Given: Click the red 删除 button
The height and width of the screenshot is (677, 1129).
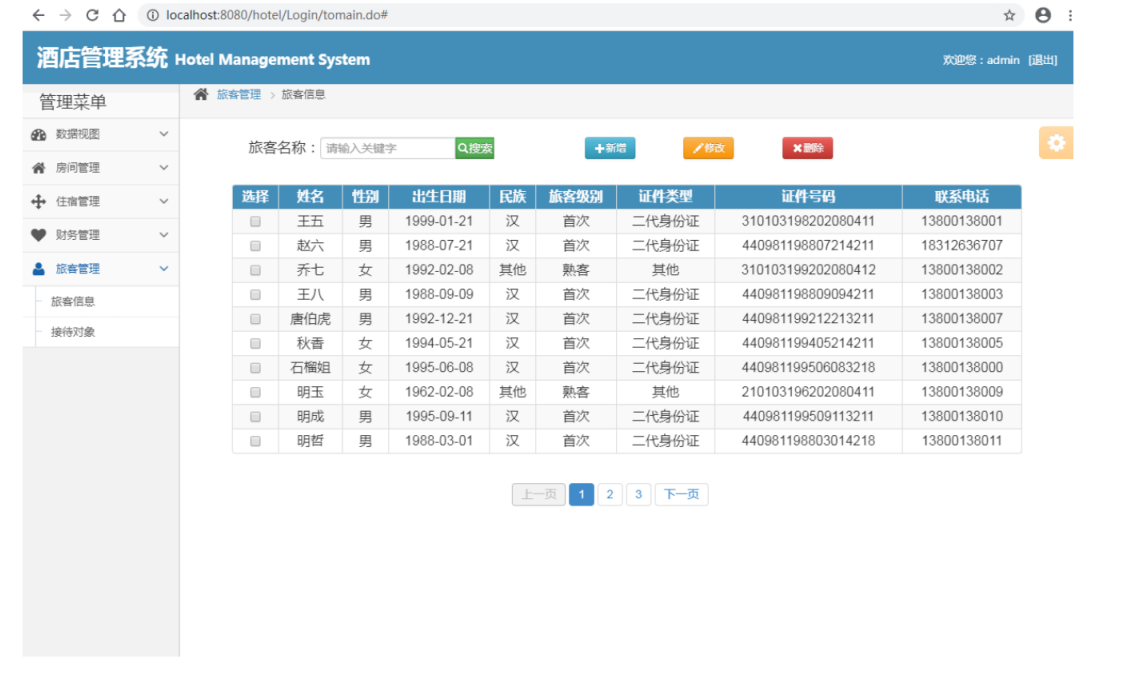Looking at the screenshot, I should 807,148.
